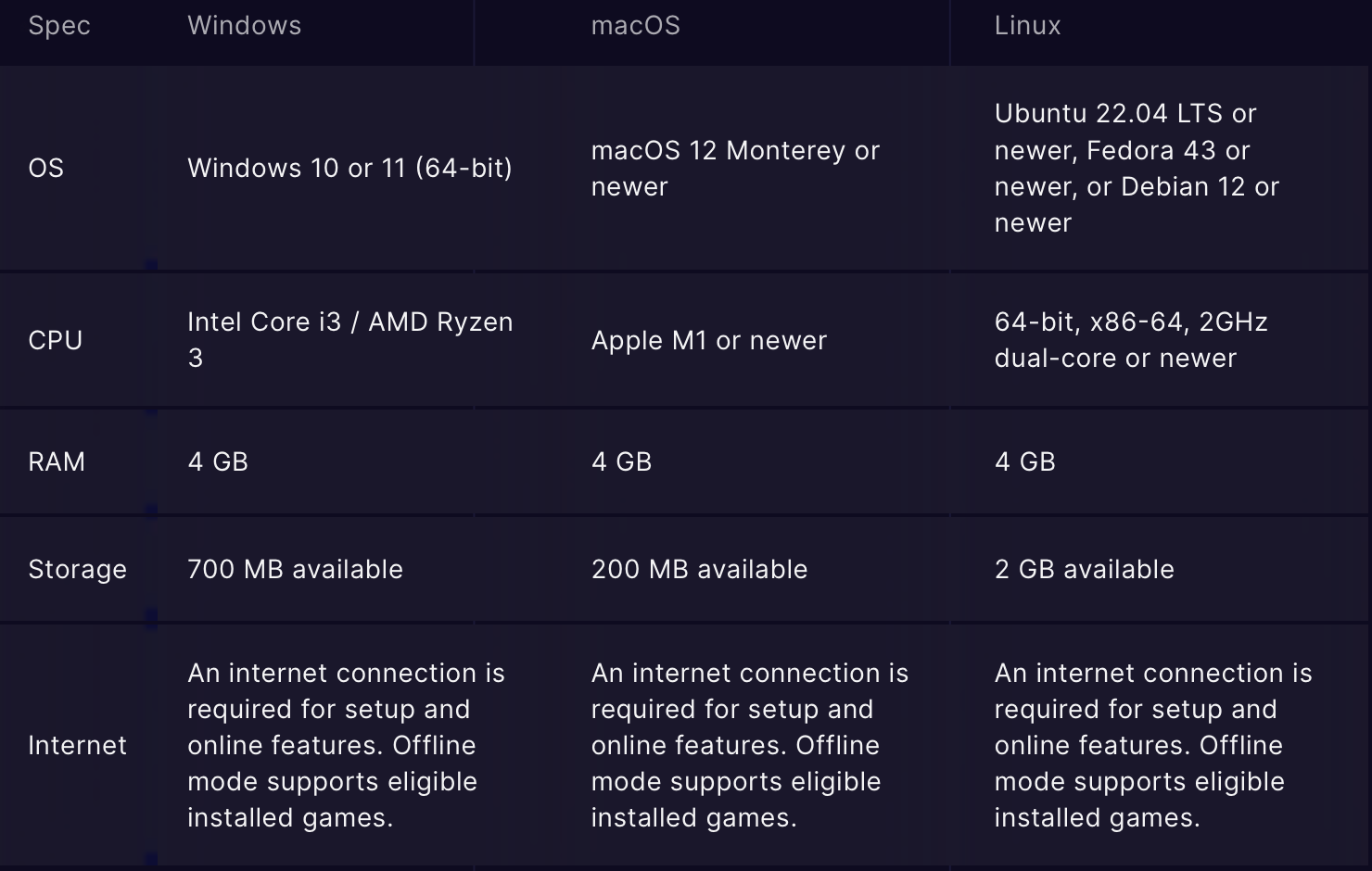This screenshot has width=1372, height=871.
Task: Click the Linux column header
Action: tap(1027, 25)
